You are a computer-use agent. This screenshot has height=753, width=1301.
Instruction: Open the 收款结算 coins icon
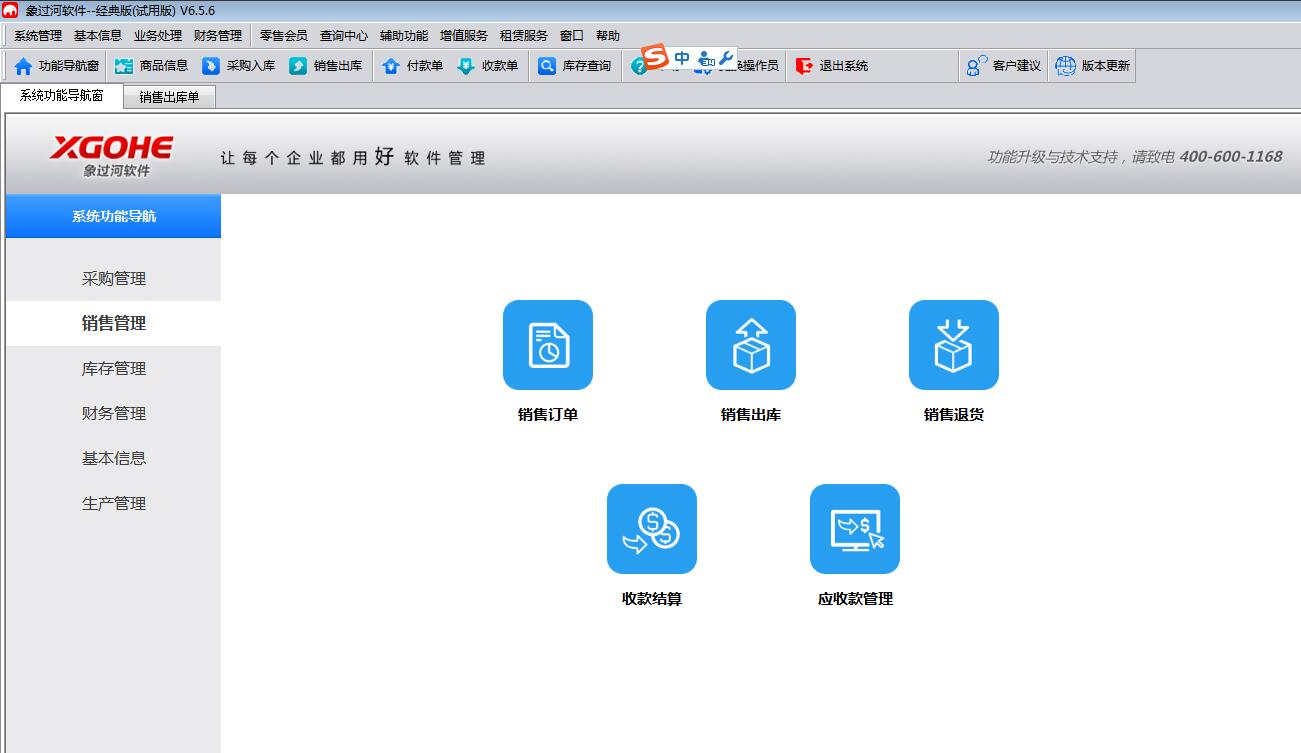(x=652, y=529)
